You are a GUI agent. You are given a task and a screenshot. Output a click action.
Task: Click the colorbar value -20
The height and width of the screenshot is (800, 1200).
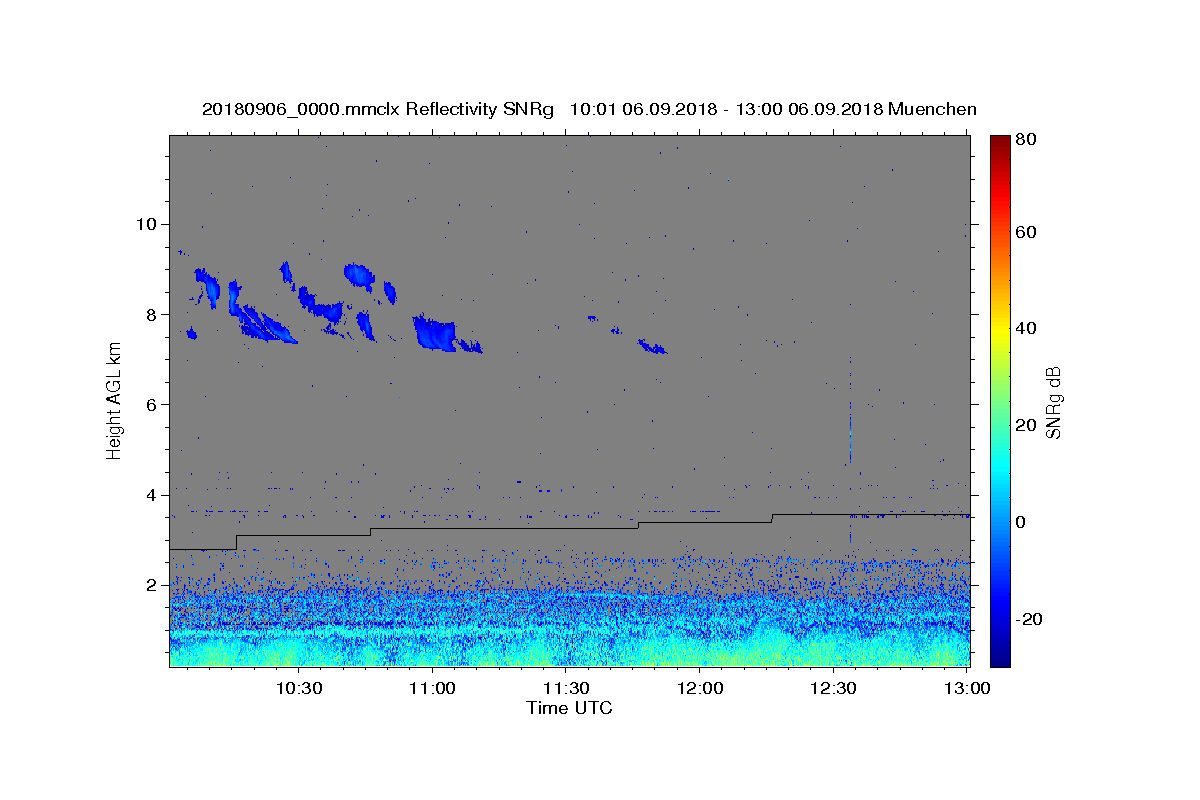[x=1030, y=619]
